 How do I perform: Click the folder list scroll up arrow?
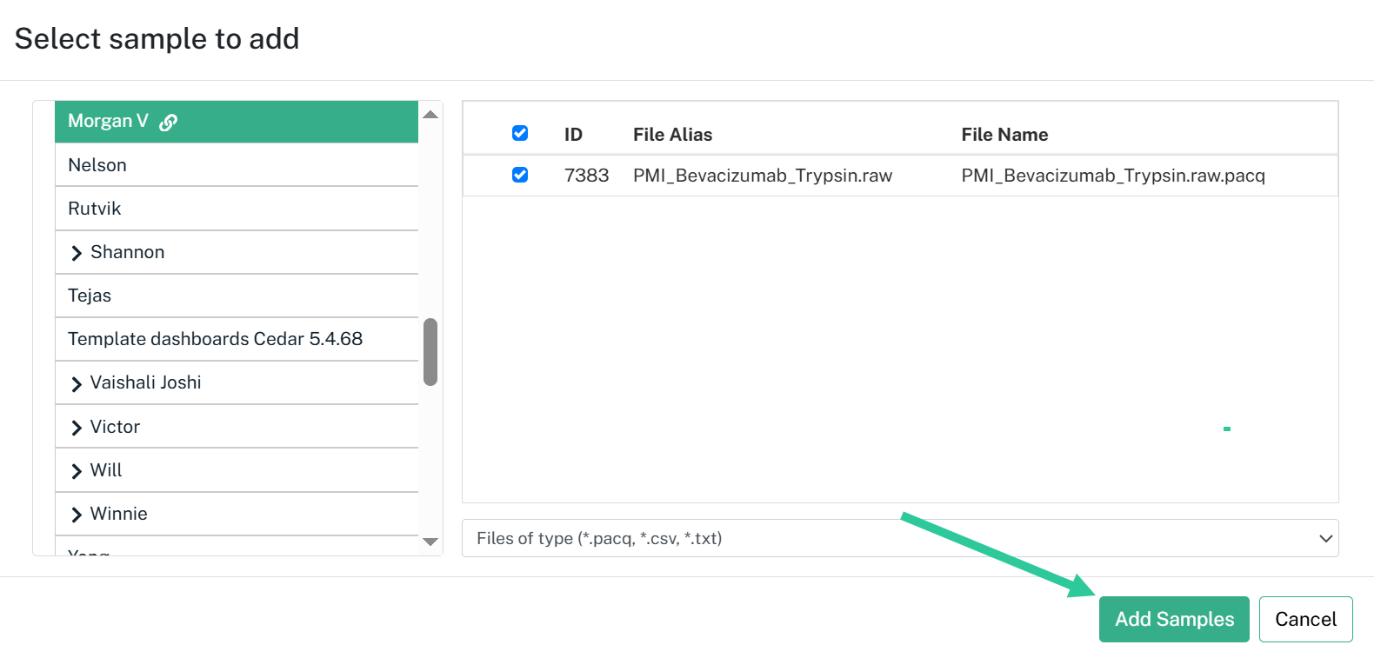(431, 114)
